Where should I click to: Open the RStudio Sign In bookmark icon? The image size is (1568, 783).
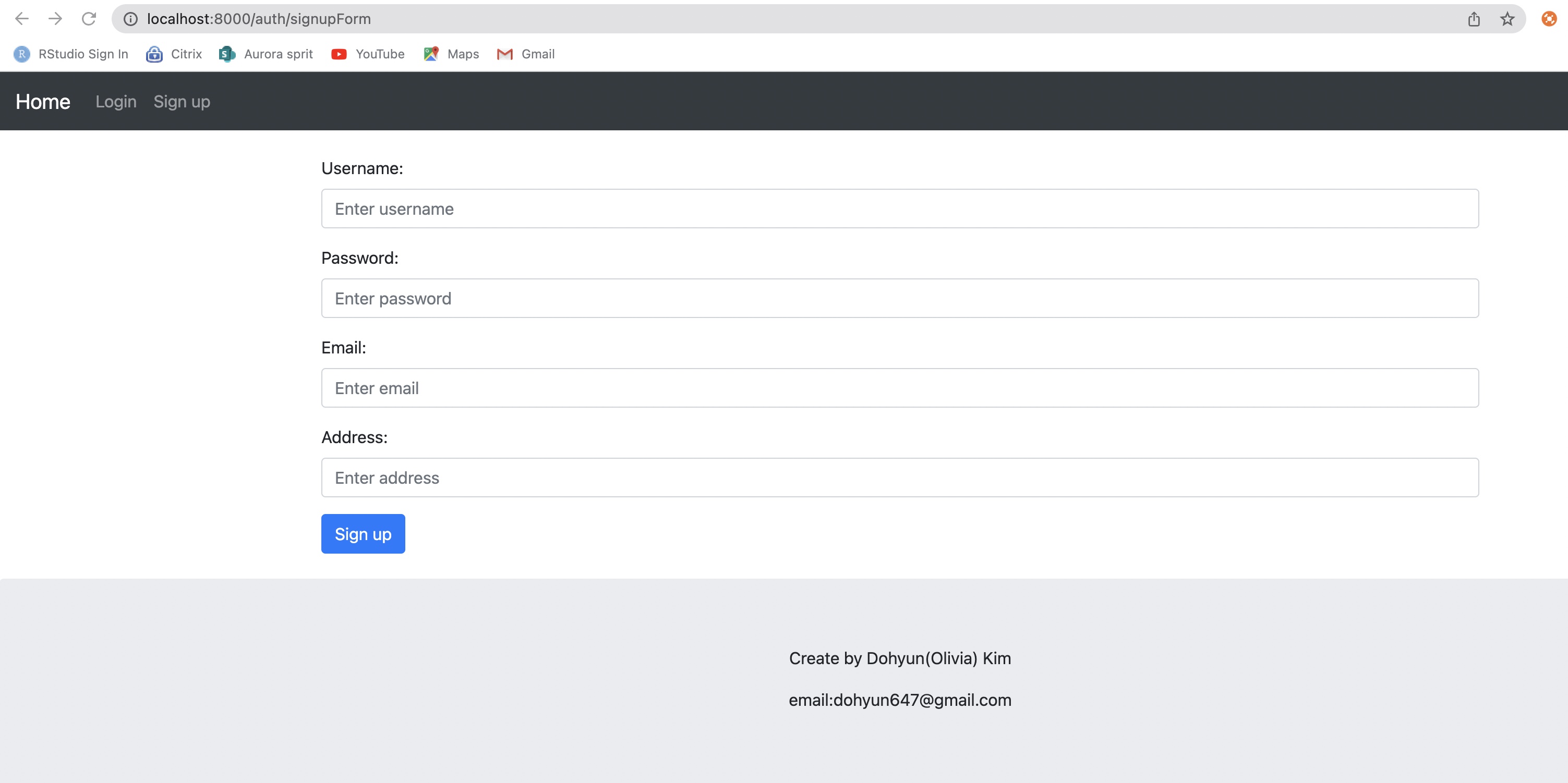pos(22,54)
